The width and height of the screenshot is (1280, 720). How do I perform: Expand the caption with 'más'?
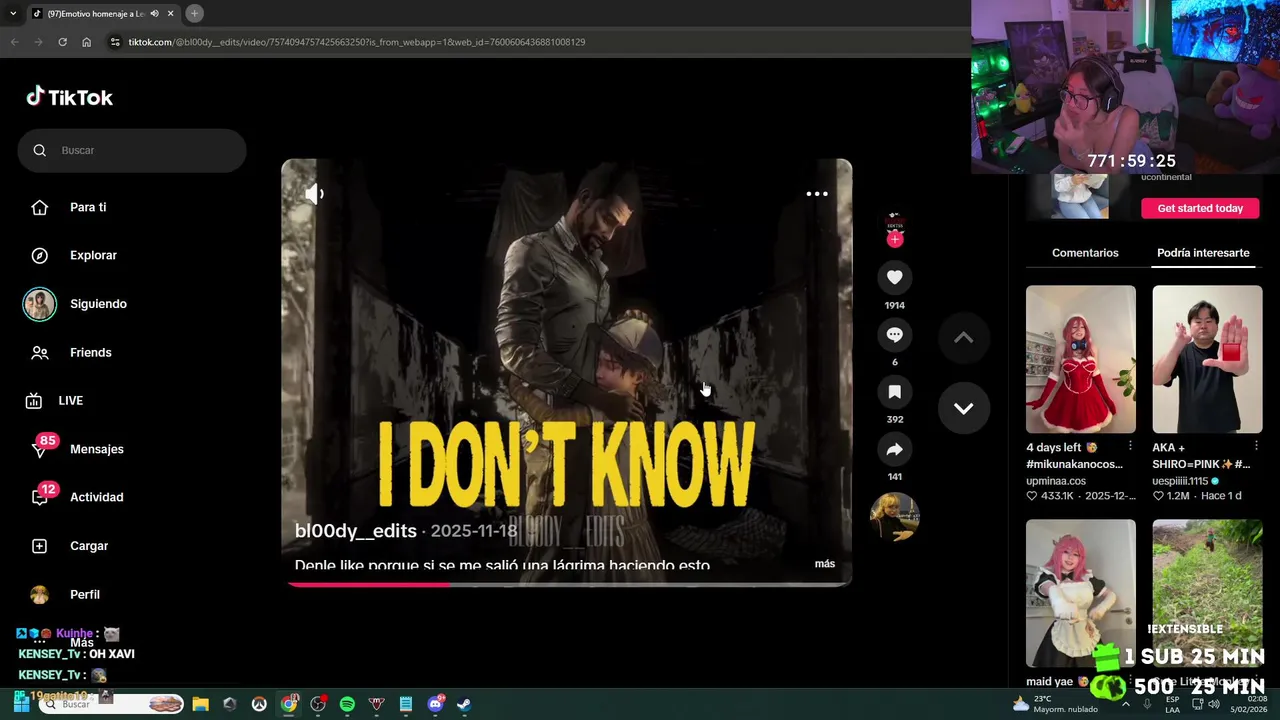[x=825, y=564]
